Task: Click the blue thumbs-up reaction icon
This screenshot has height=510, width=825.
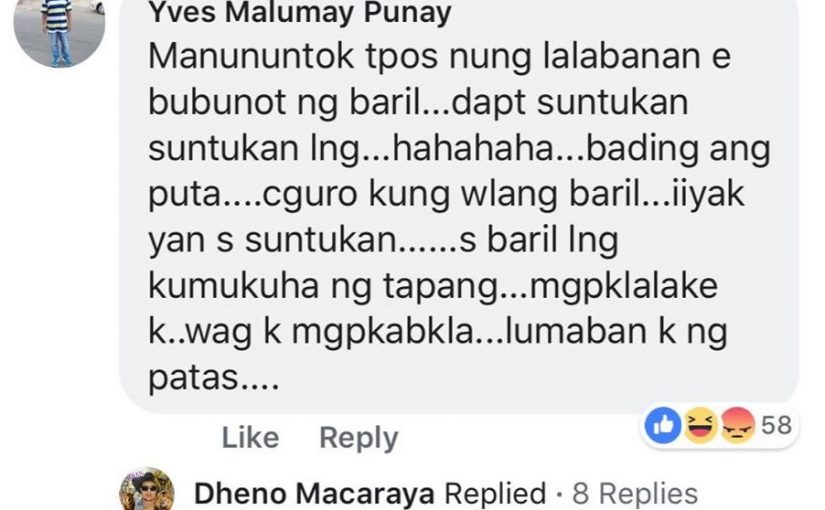Action: tap(663, 425)
